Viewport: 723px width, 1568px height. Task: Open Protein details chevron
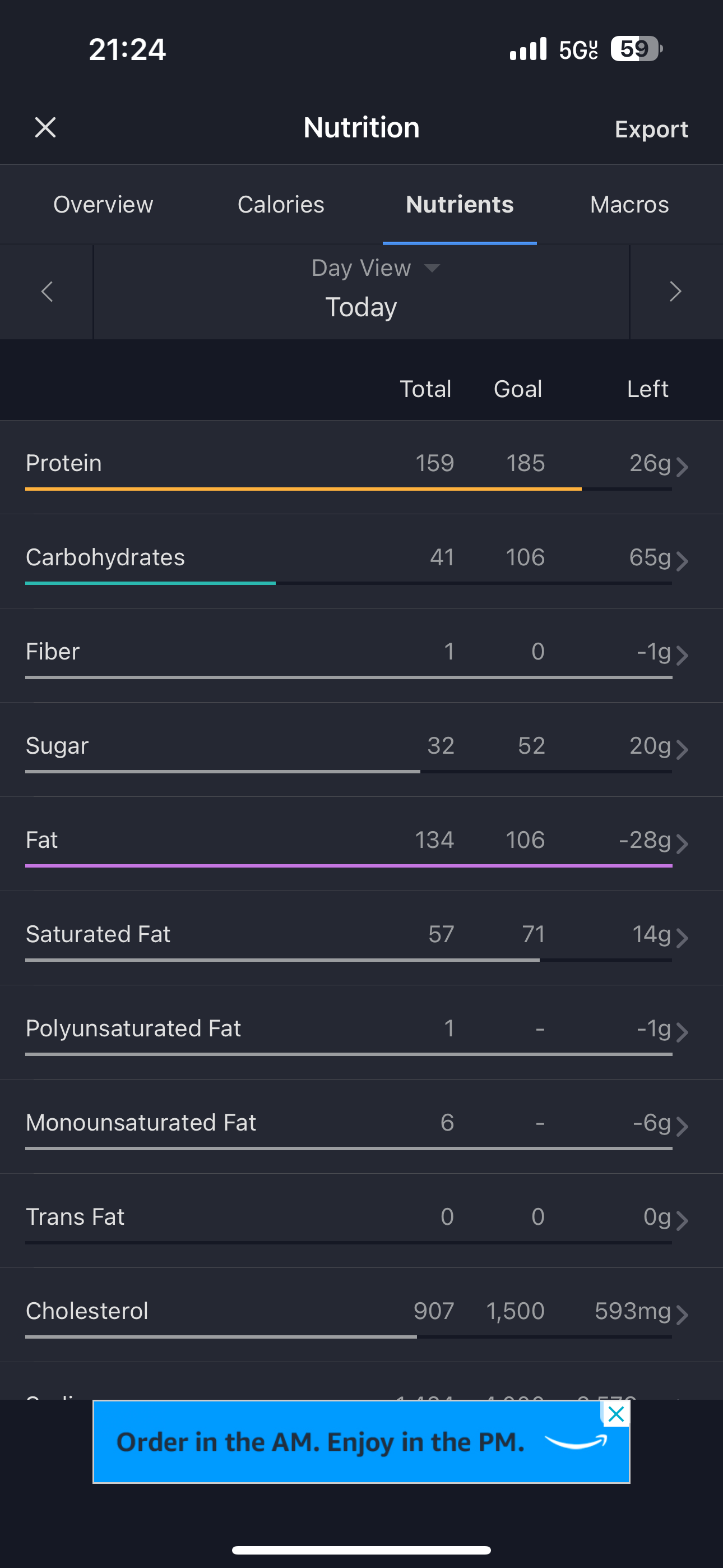click(x=682, y=467)
